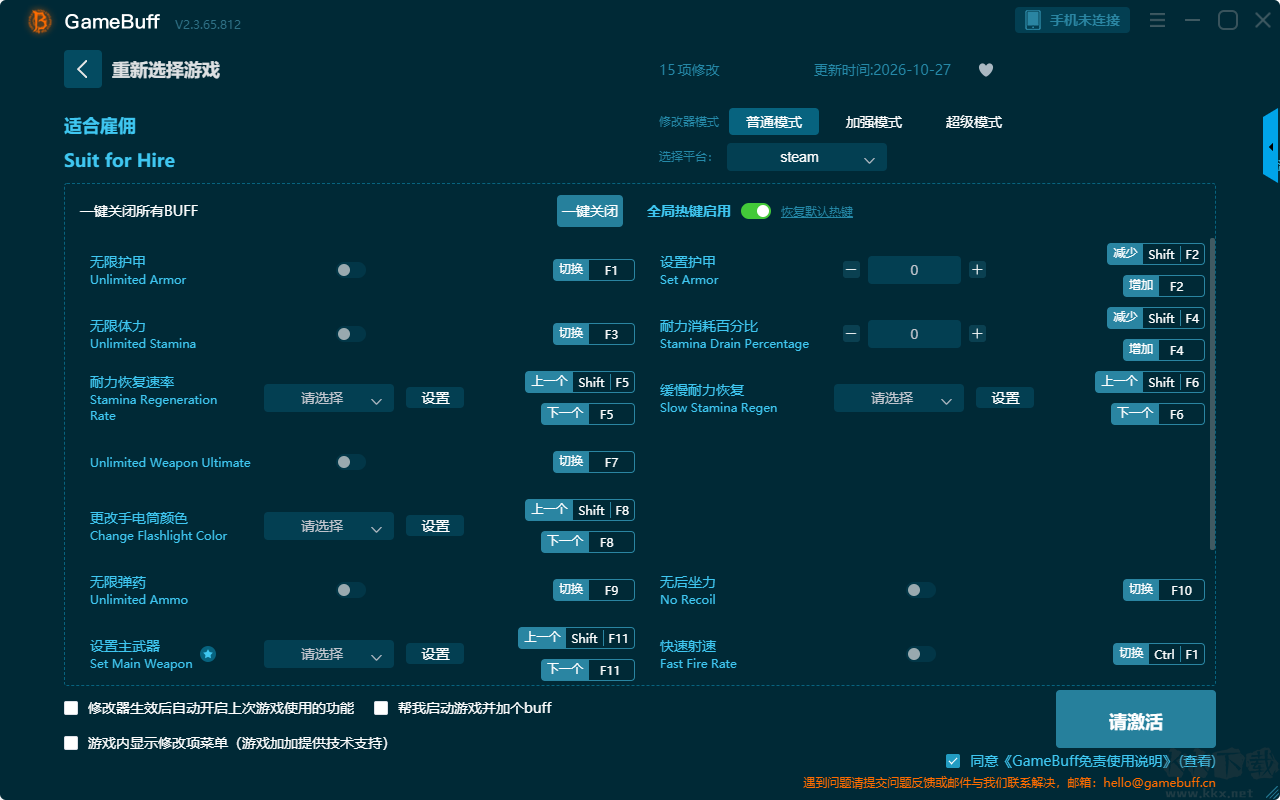1280x800 pixels.
Task: Click the 请激活 activate button
Action: pos(1136,719)
